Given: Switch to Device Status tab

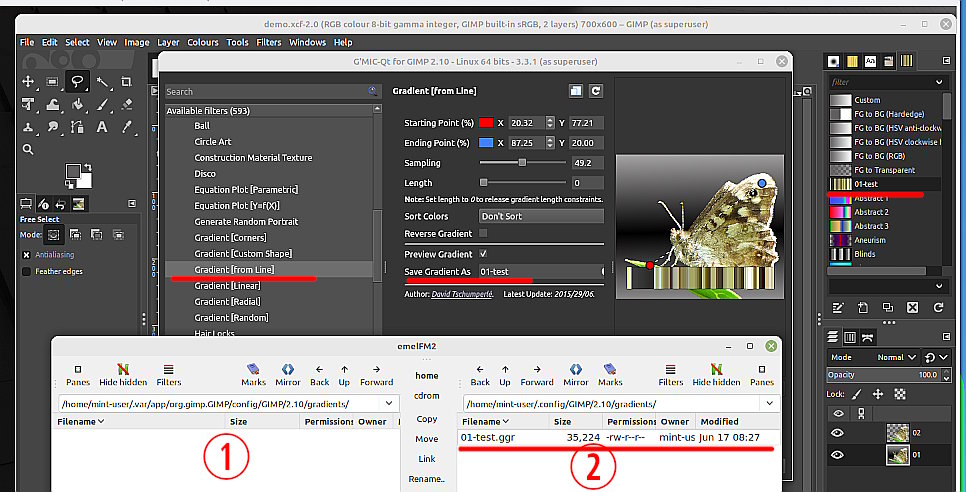Looking at the screenshot, I should click(43, 204).
